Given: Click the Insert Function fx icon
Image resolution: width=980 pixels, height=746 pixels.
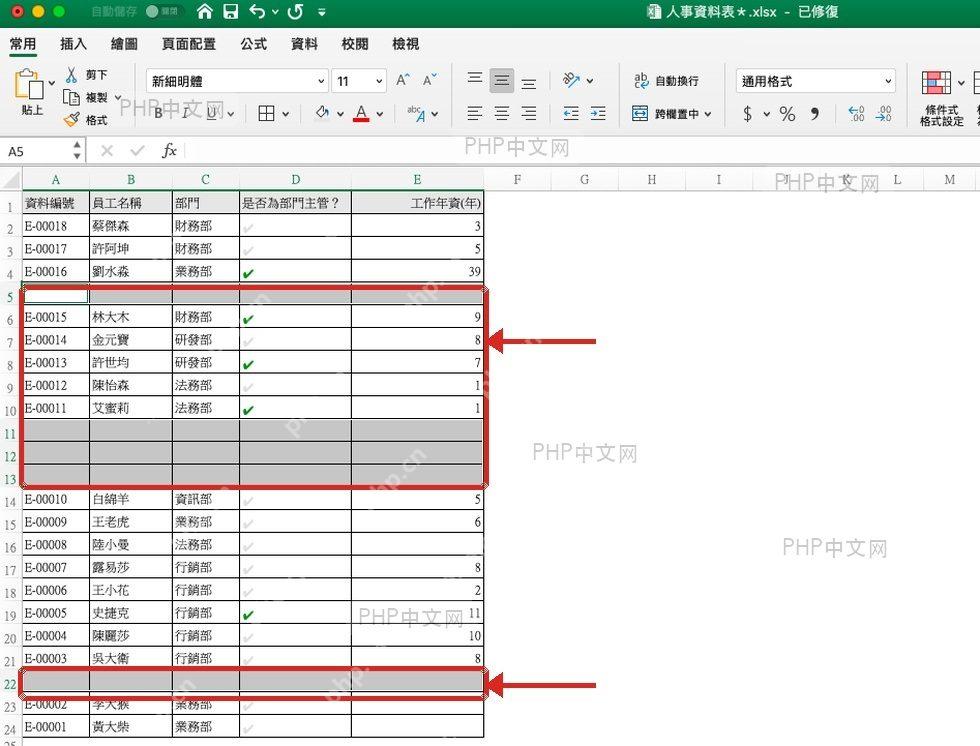Looking at the screenshot, I should [x=169, y=151].
